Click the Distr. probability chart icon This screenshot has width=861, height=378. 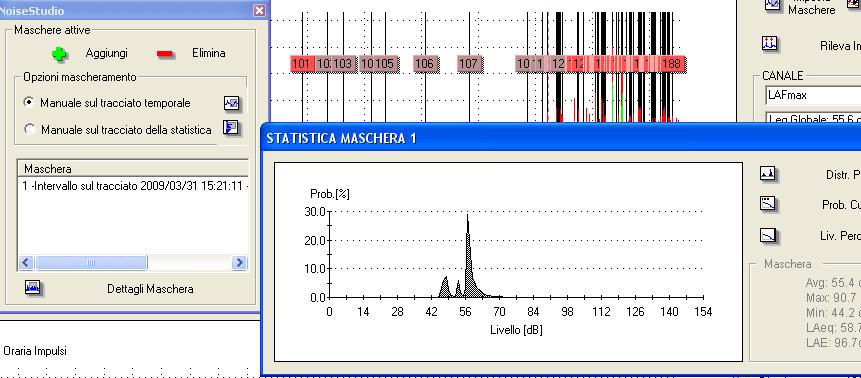click(768, 174)
